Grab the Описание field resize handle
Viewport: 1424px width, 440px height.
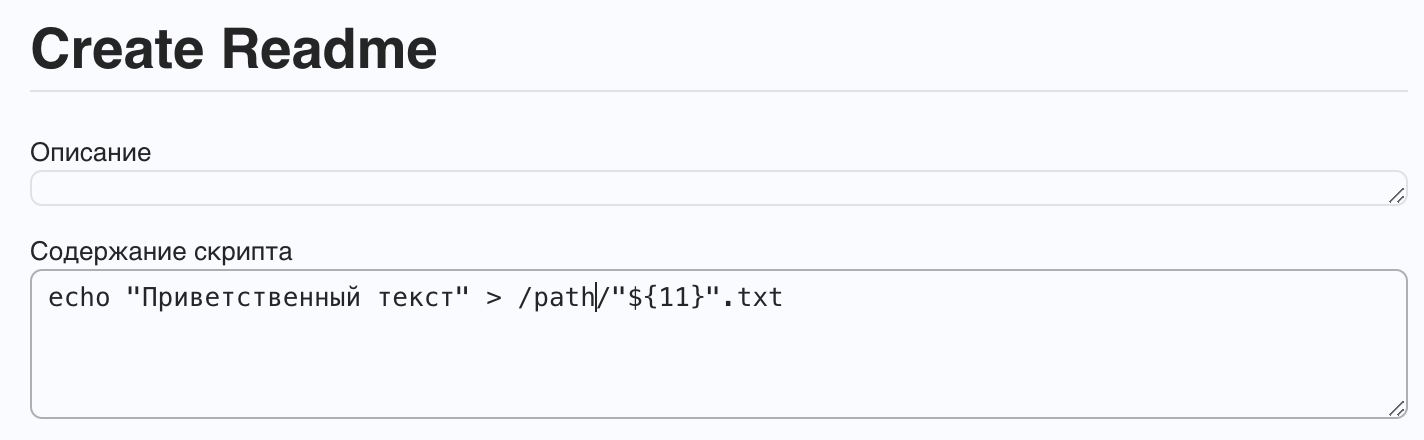(1396, 197)
